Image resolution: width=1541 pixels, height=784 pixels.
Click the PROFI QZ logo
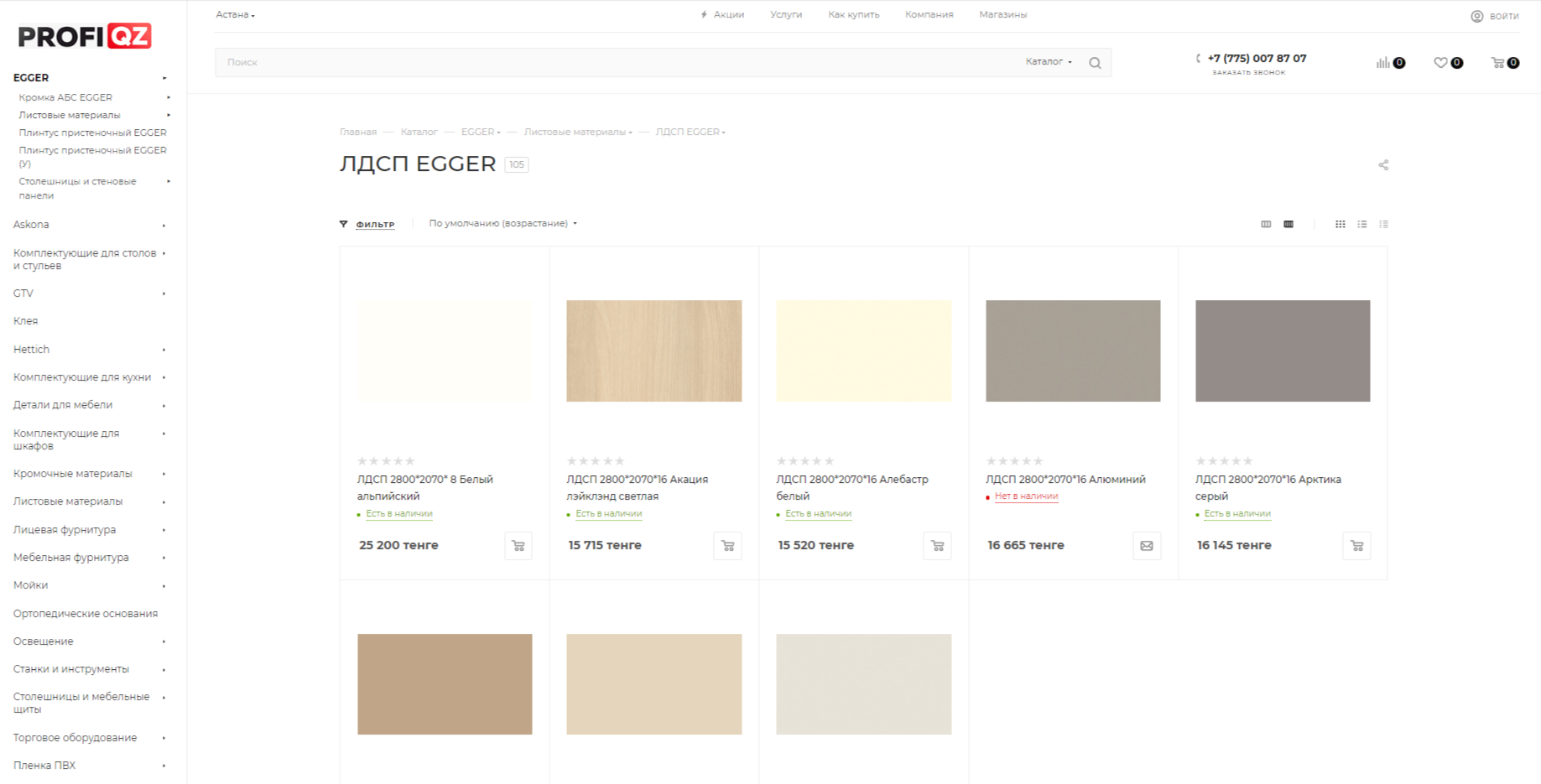point(85,36)
